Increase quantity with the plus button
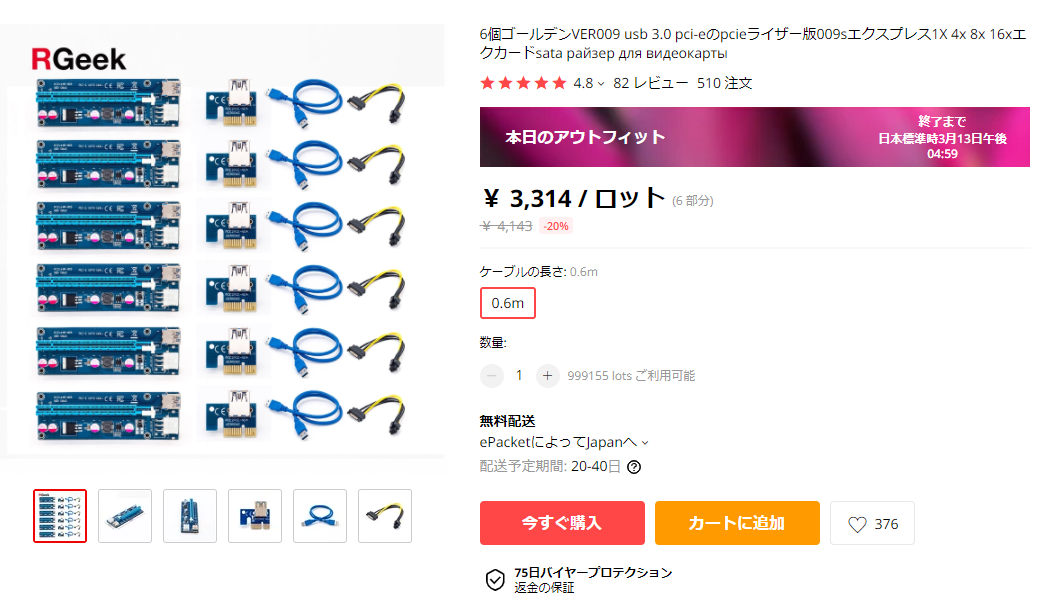Image resolution: width=1053 pixels, height=601 pixels. click(547, 375)
